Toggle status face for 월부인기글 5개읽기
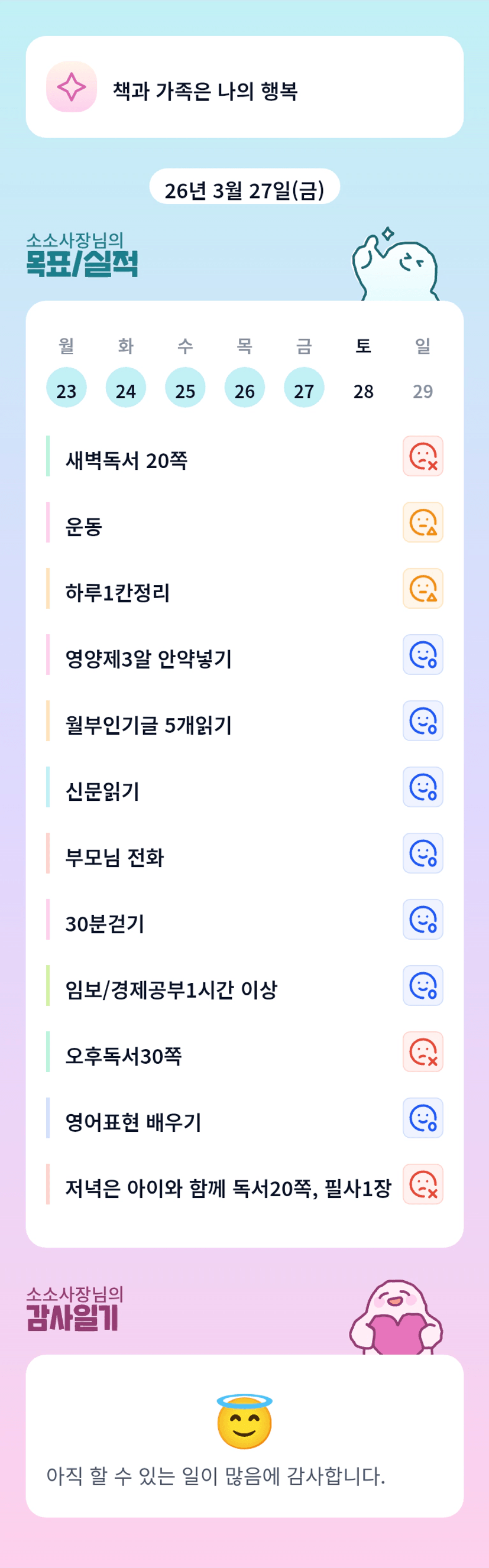This screenshot has width=489, height=1568. coord(423,720)
